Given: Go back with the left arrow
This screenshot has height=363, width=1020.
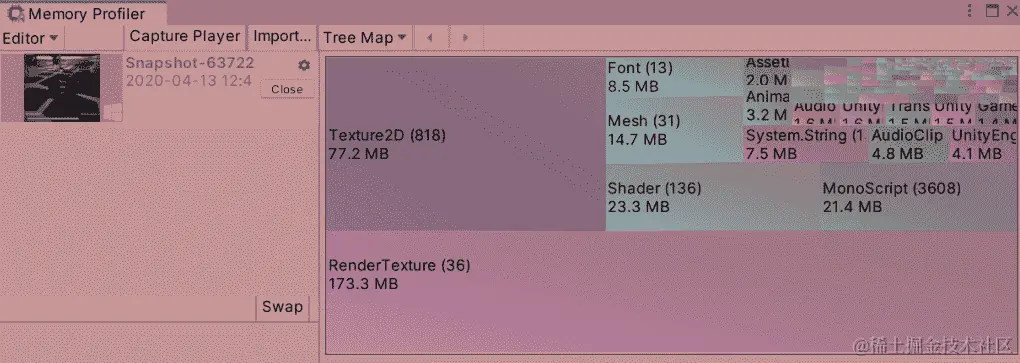Looking at the screenshot, I should pos(430,38).
